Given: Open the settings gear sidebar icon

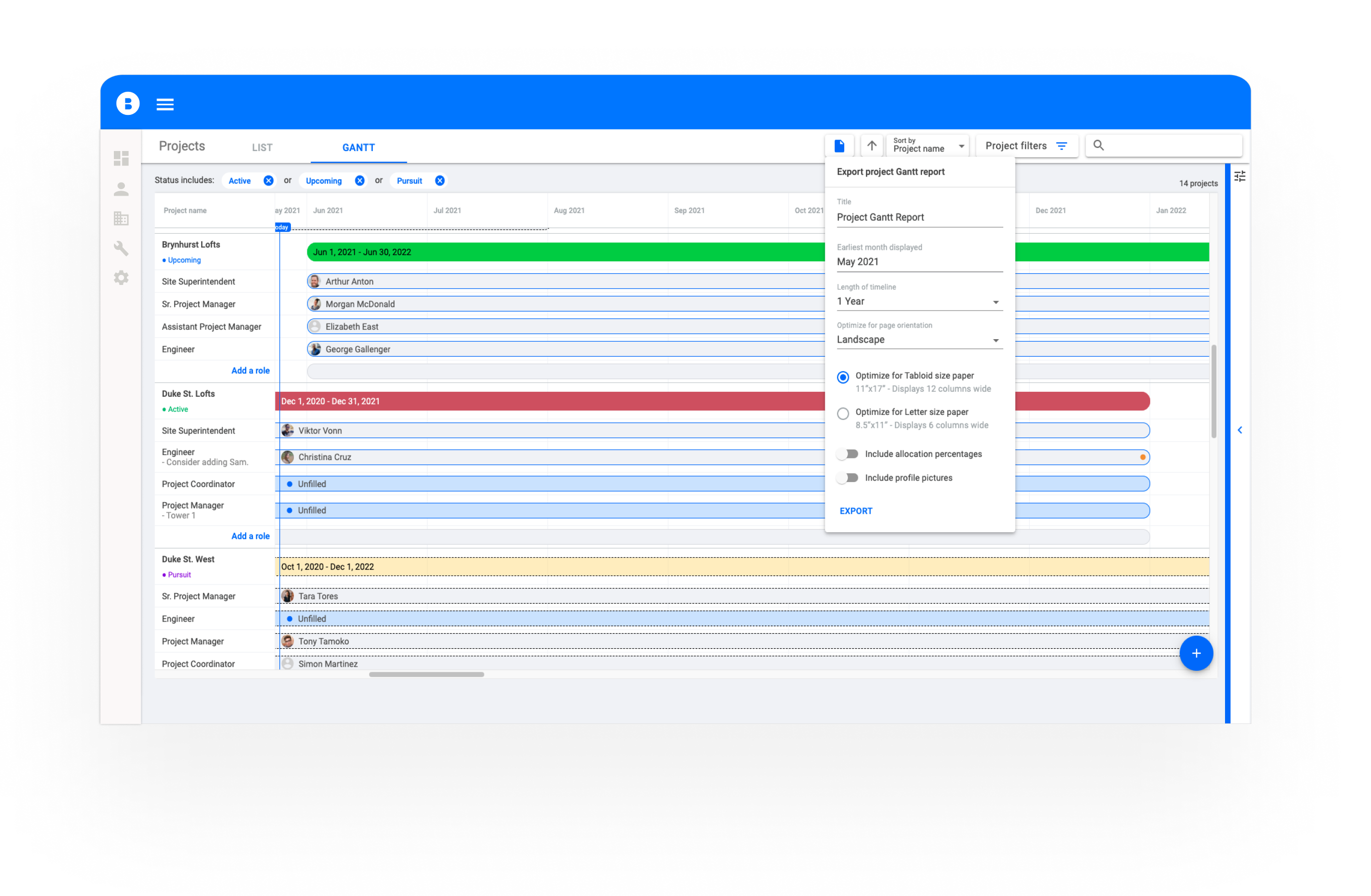Looking at the screenshot, I should pos(121,278).
